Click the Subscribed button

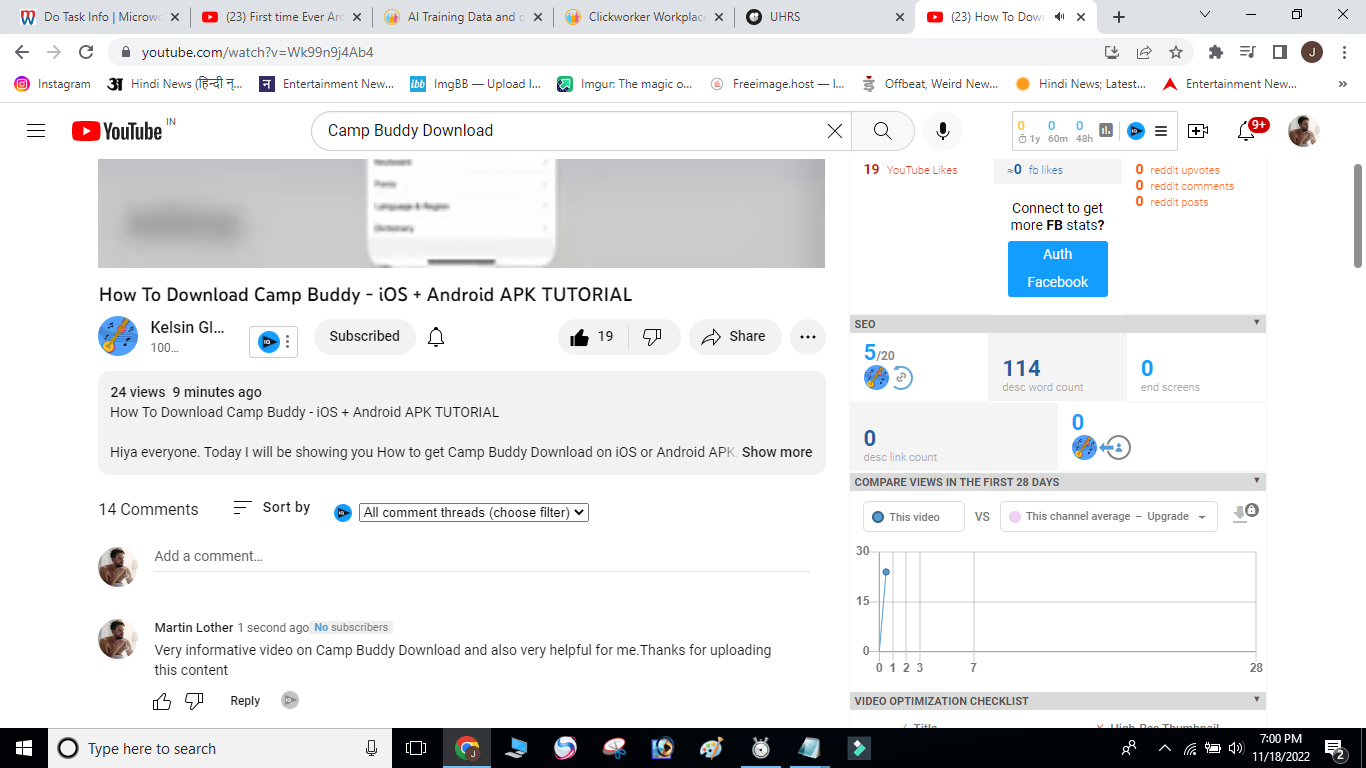pyautogui.click(x=364, y=337)
